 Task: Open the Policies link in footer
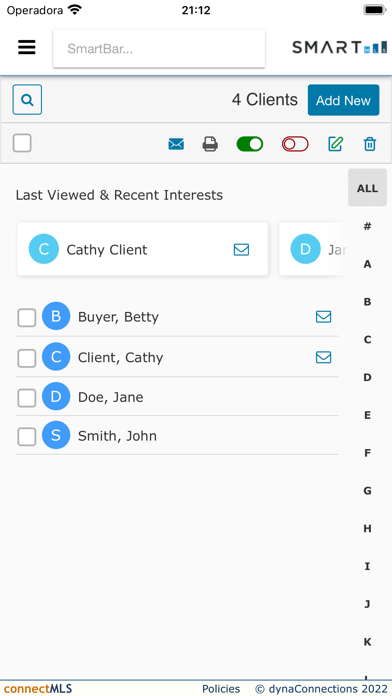[x=221, y=688]
